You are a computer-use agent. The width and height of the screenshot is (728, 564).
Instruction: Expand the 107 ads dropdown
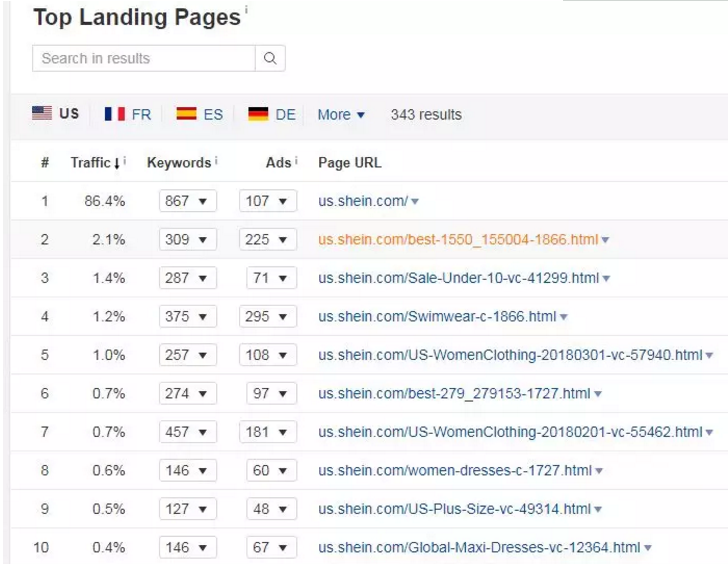(x=268, y=201)
